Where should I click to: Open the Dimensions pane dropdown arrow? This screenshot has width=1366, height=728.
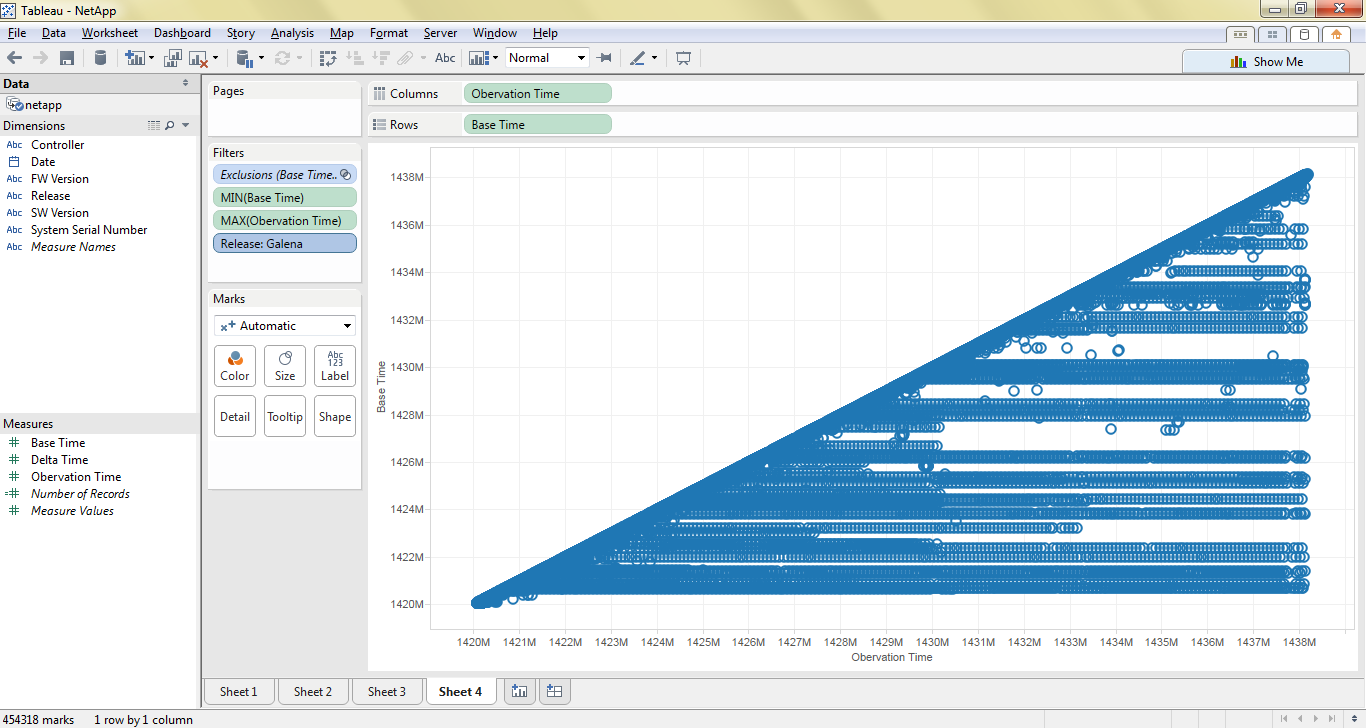[186, 126]
